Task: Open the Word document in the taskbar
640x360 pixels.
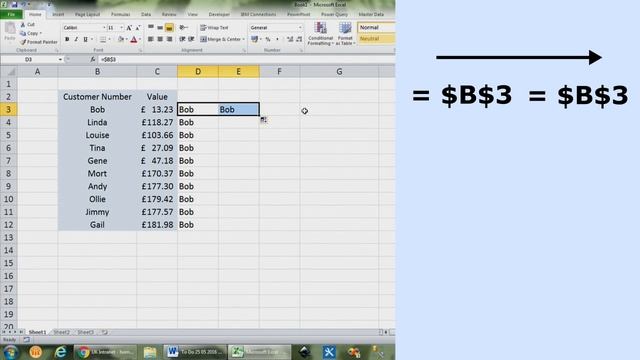Action: click(x=194, y=352)
